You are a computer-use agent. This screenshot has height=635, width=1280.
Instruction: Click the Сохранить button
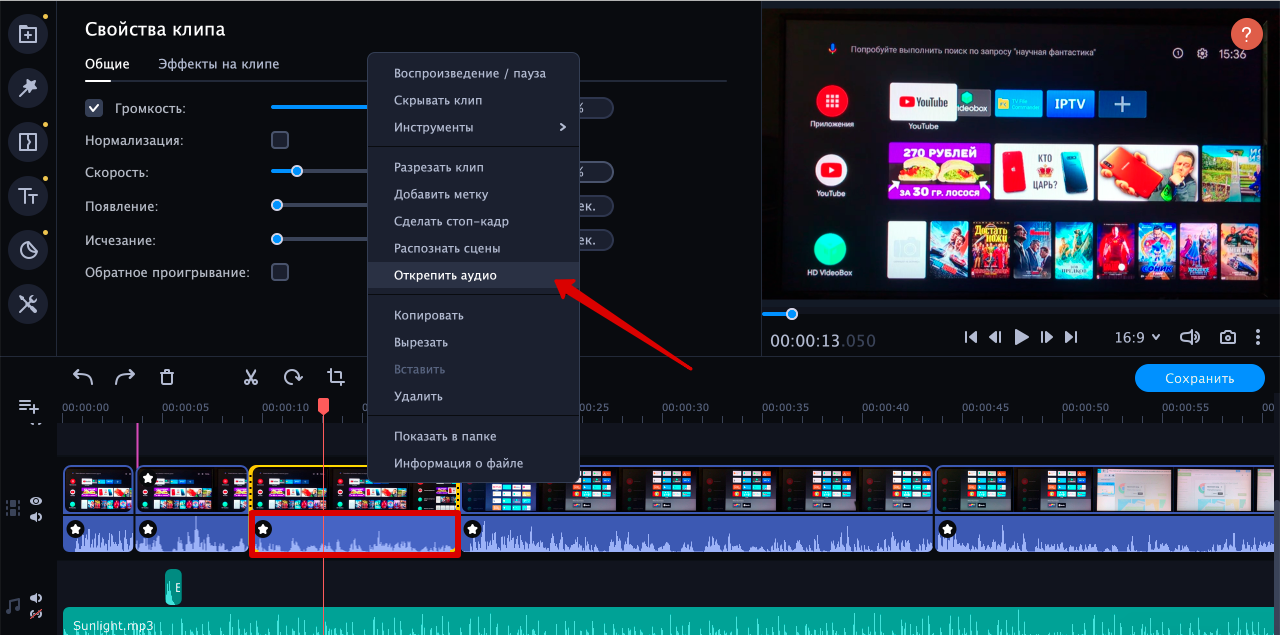(x=1199, y=378)
